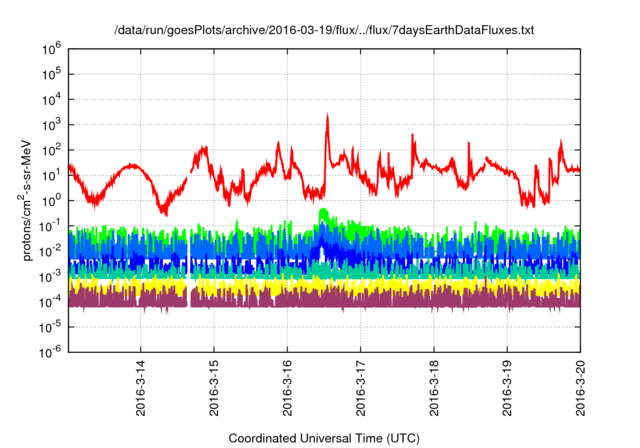Select the 2016-3-15 date tick label
The image size is (640, 448).
(214, 388)
